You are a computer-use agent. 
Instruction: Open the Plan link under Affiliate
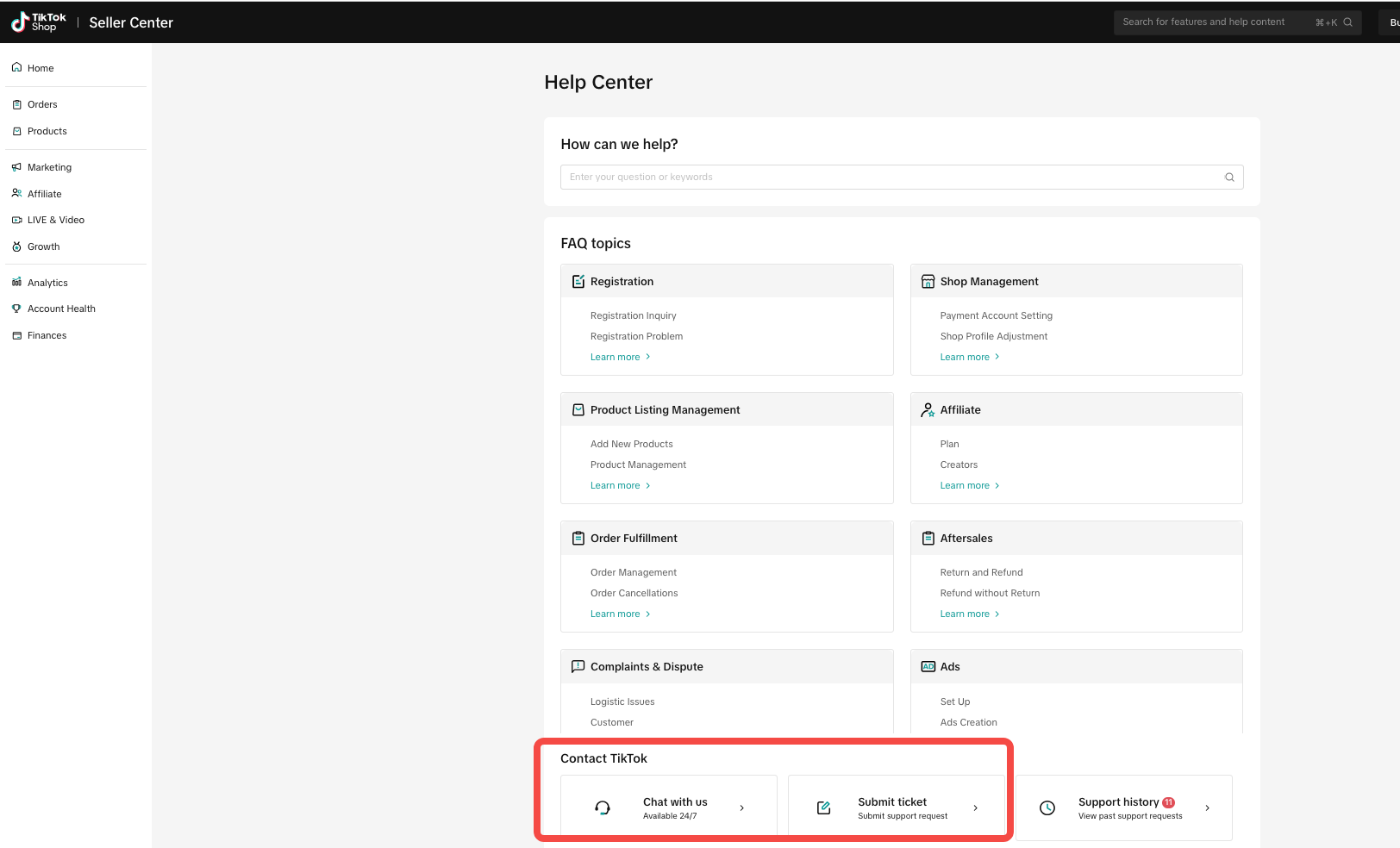click(950, 445)
